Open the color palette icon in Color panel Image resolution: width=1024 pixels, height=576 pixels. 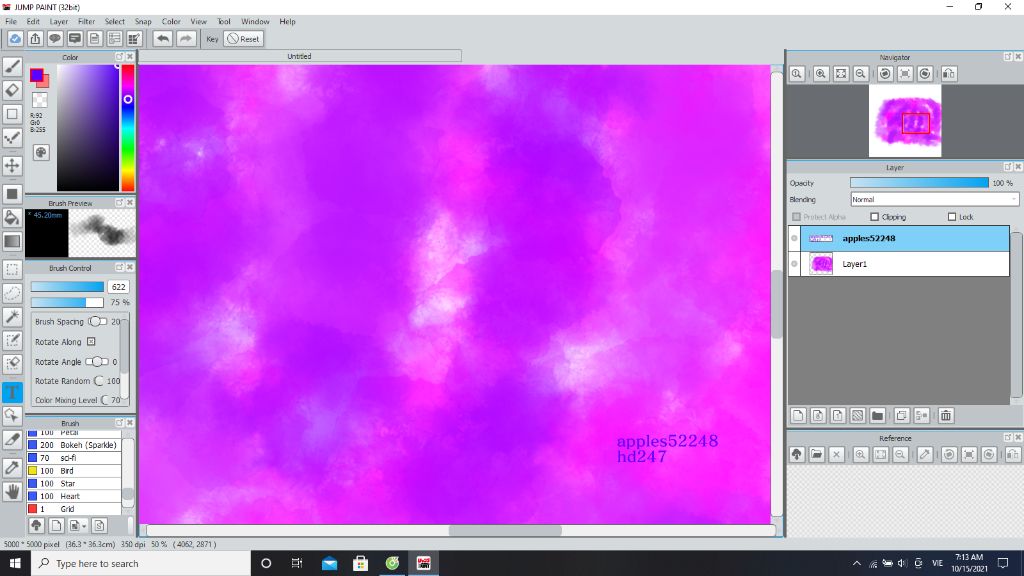(40, 152)
